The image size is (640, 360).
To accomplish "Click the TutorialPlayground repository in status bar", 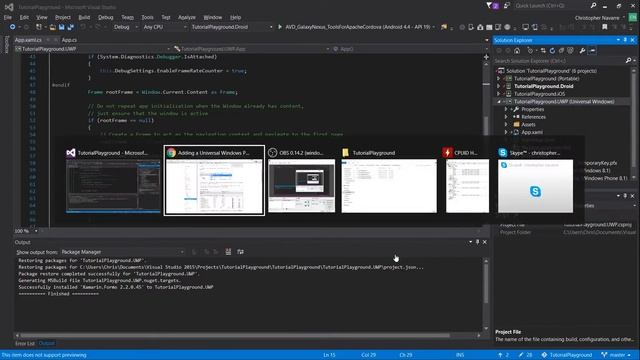I will point(567,355).
